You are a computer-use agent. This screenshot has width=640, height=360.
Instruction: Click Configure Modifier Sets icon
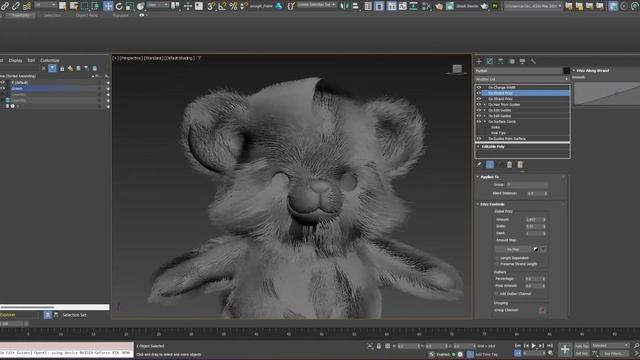pyautogui.click(x=520, y=164)
